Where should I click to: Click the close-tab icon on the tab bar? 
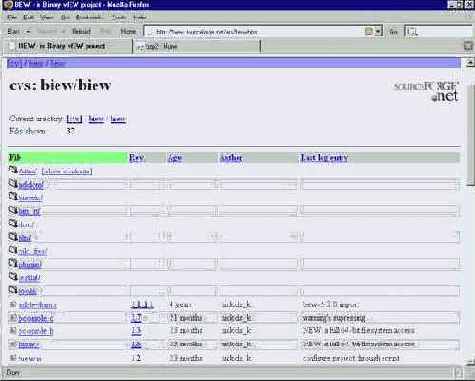[x=469, y=46]
